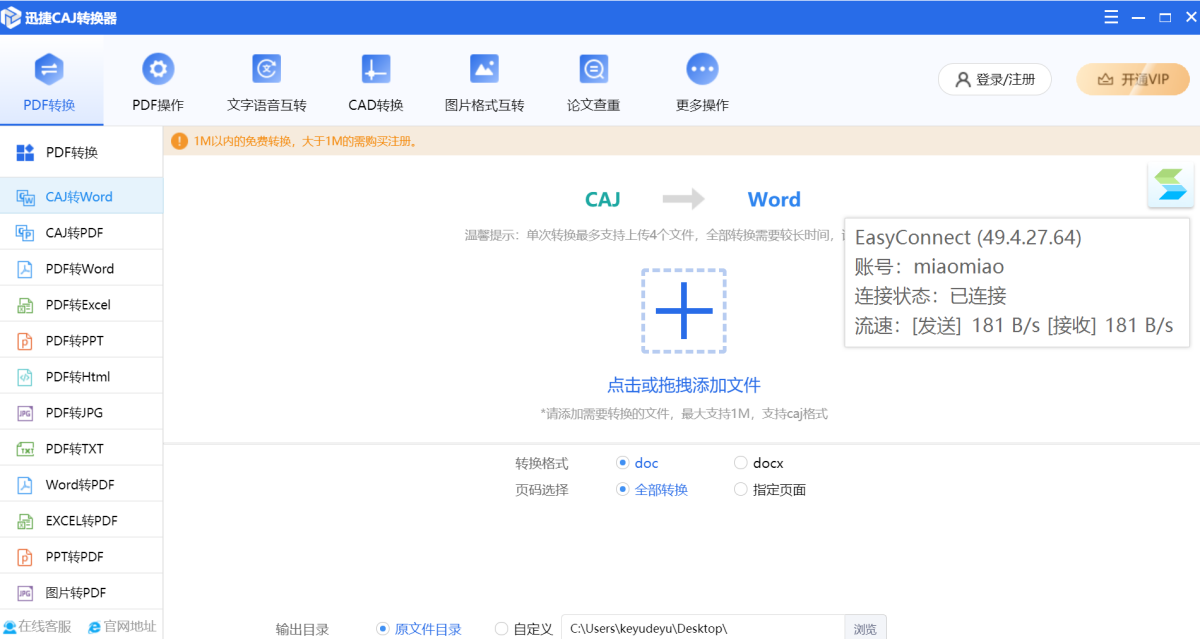Image resolution: width=1200 pixels, height=639 pixels.
Task: Open the 在线客服 link
Action: [38, 627]
